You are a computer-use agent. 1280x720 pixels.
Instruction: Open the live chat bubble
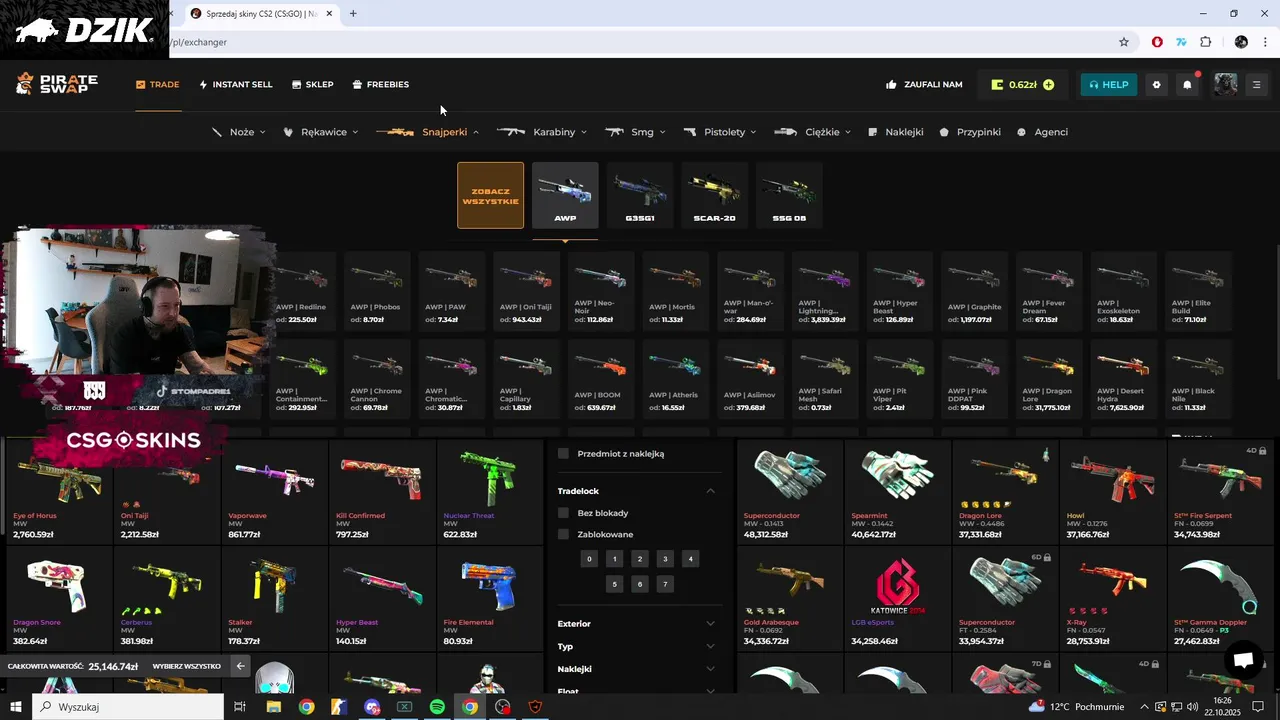[x=1243, y=660]
